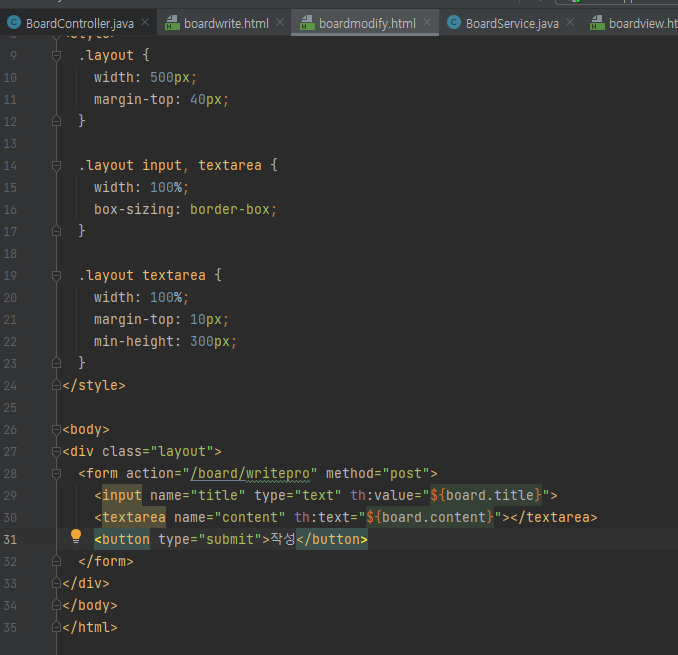Click the ${board.title} expression
The width and height of the screenshot is (678, 655).
point(486,495)
